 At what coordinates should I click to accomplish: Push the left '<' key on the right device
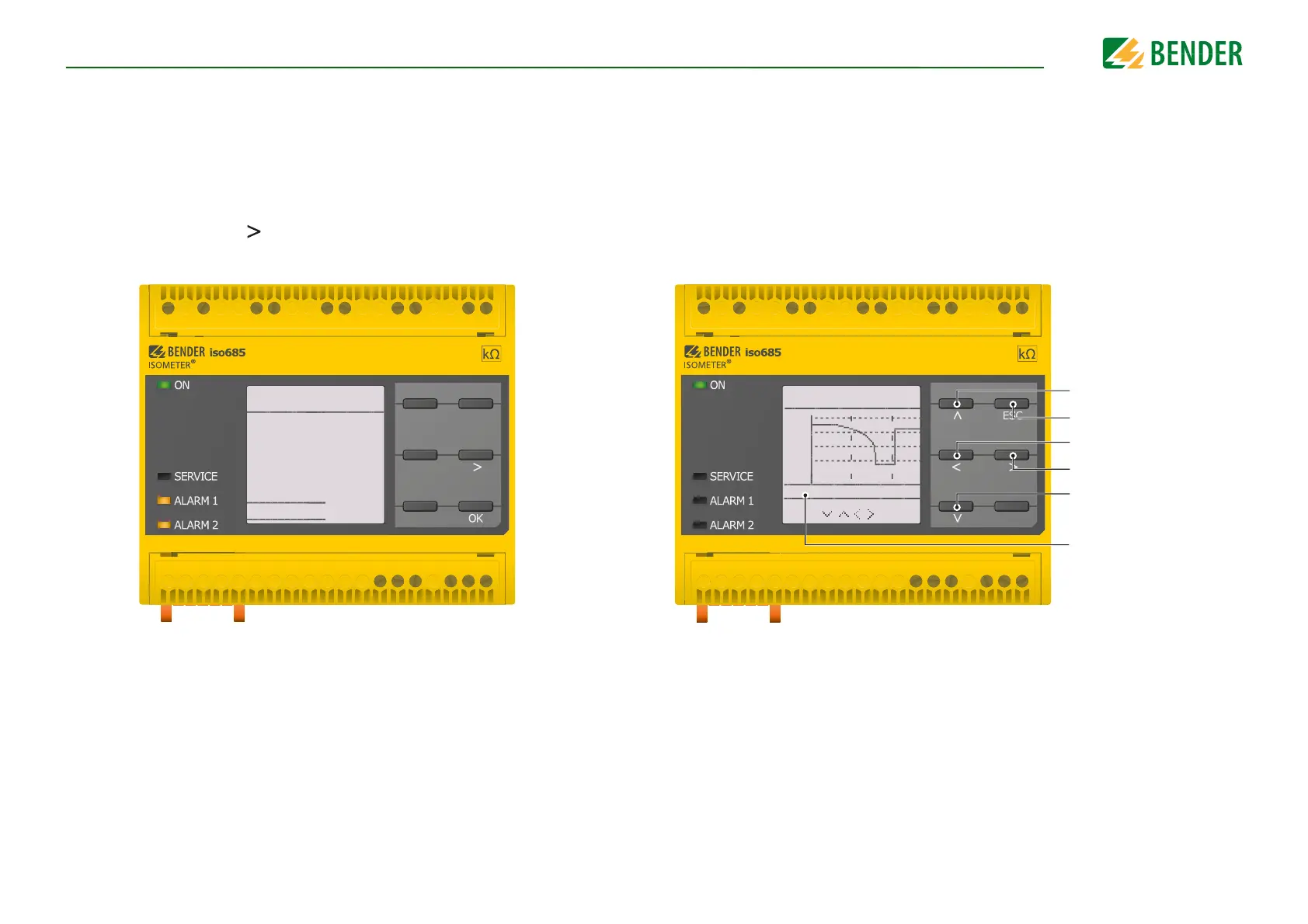point(955,455)
